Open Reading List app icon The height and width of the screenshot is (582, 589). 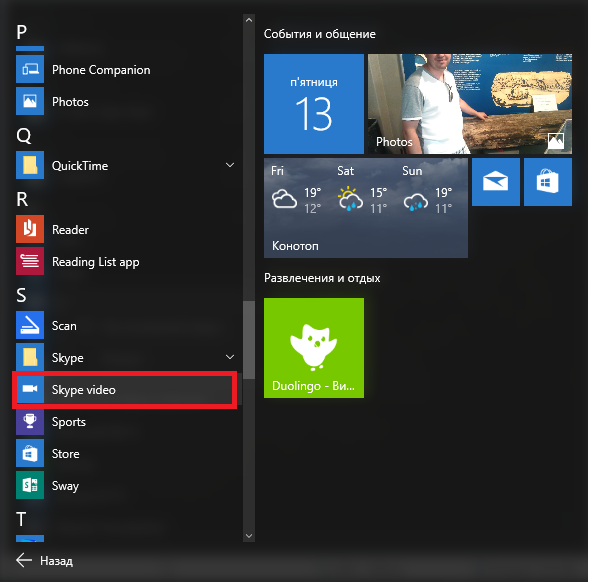coord(30,261)
